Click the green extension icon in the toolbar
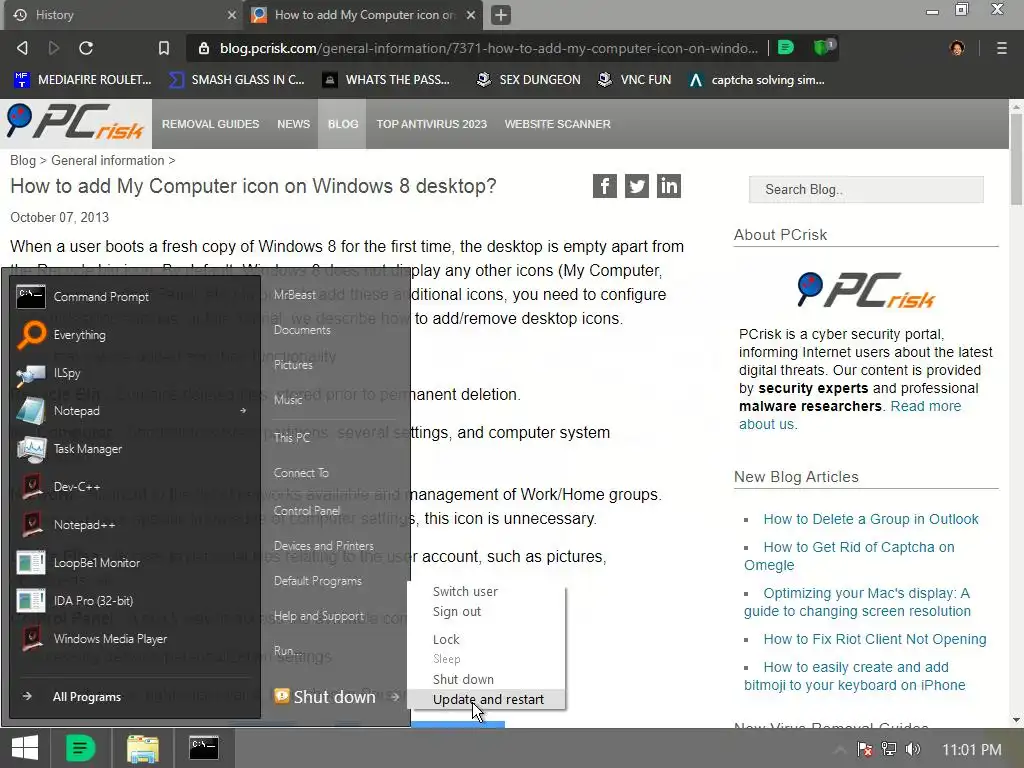The width and height of the screenshot is (1024, 768). pyautogui.click(x=786, y=47)
